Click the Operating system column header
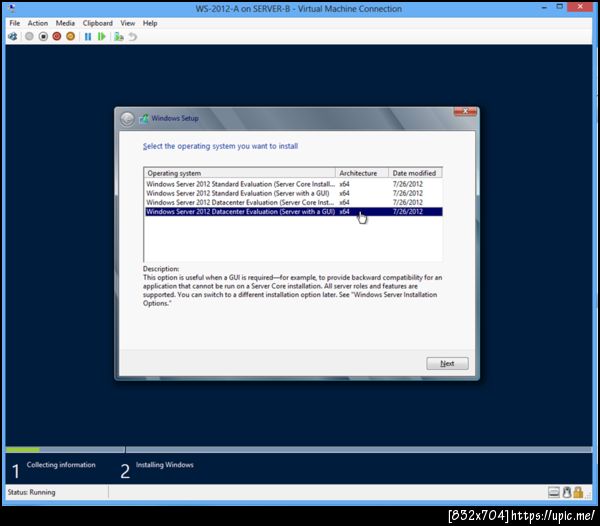 240,173
